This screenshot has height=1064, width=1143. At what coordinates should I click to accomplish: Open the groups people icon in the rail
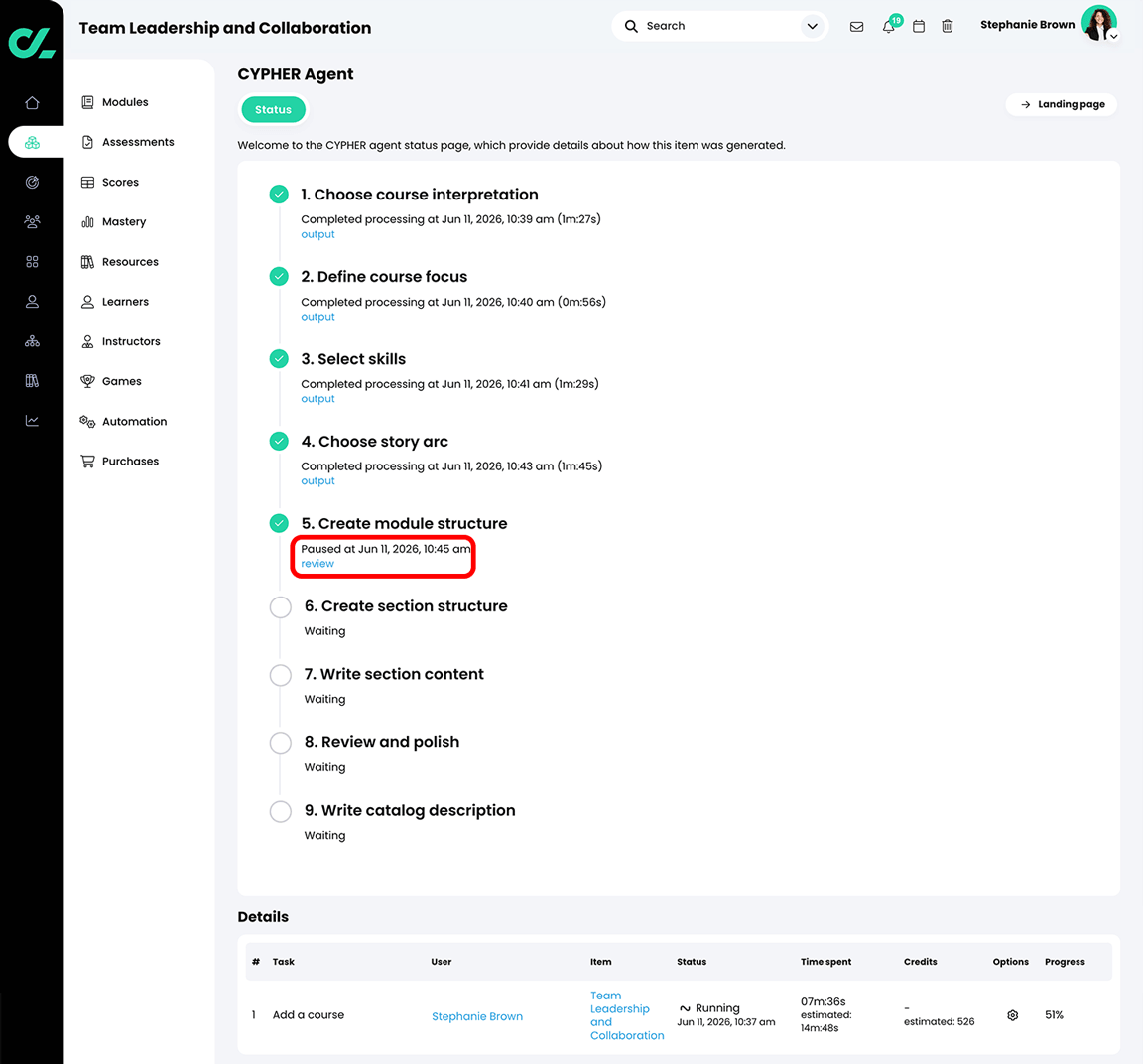coord(32,221)
